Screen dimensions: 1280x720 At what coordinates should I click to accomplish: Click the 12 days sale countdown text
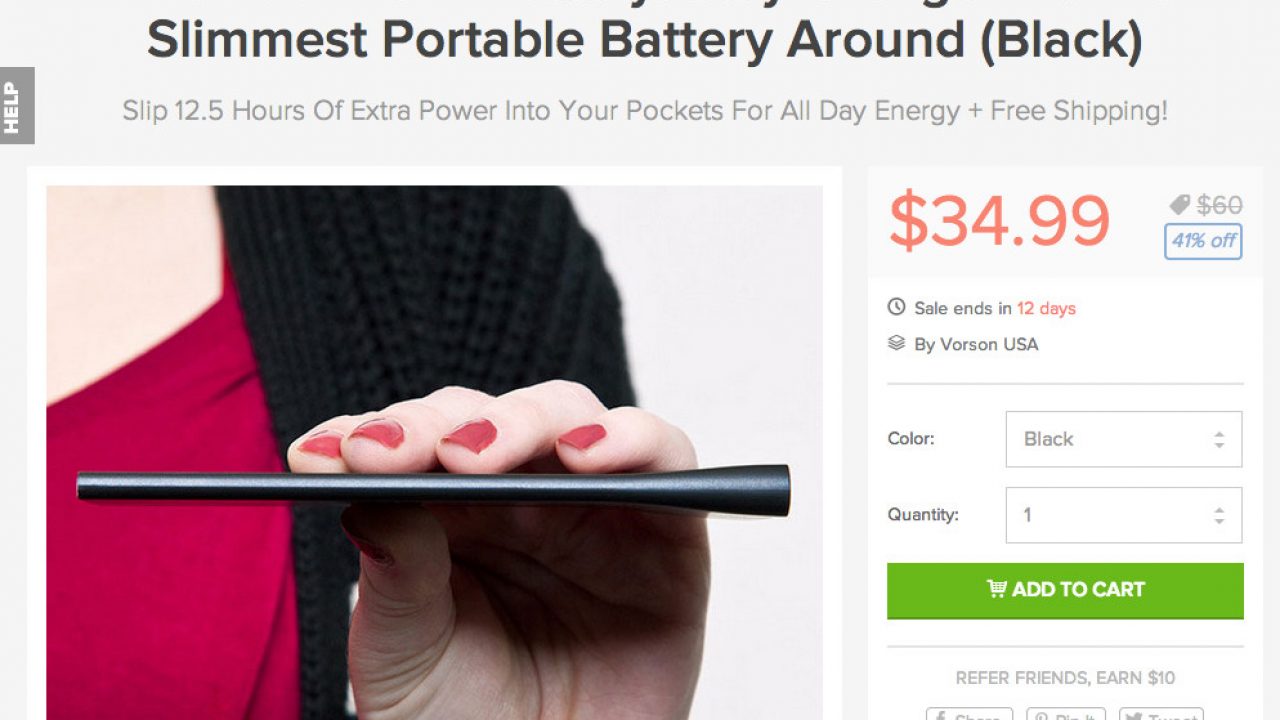click(x=1046, y=308)
